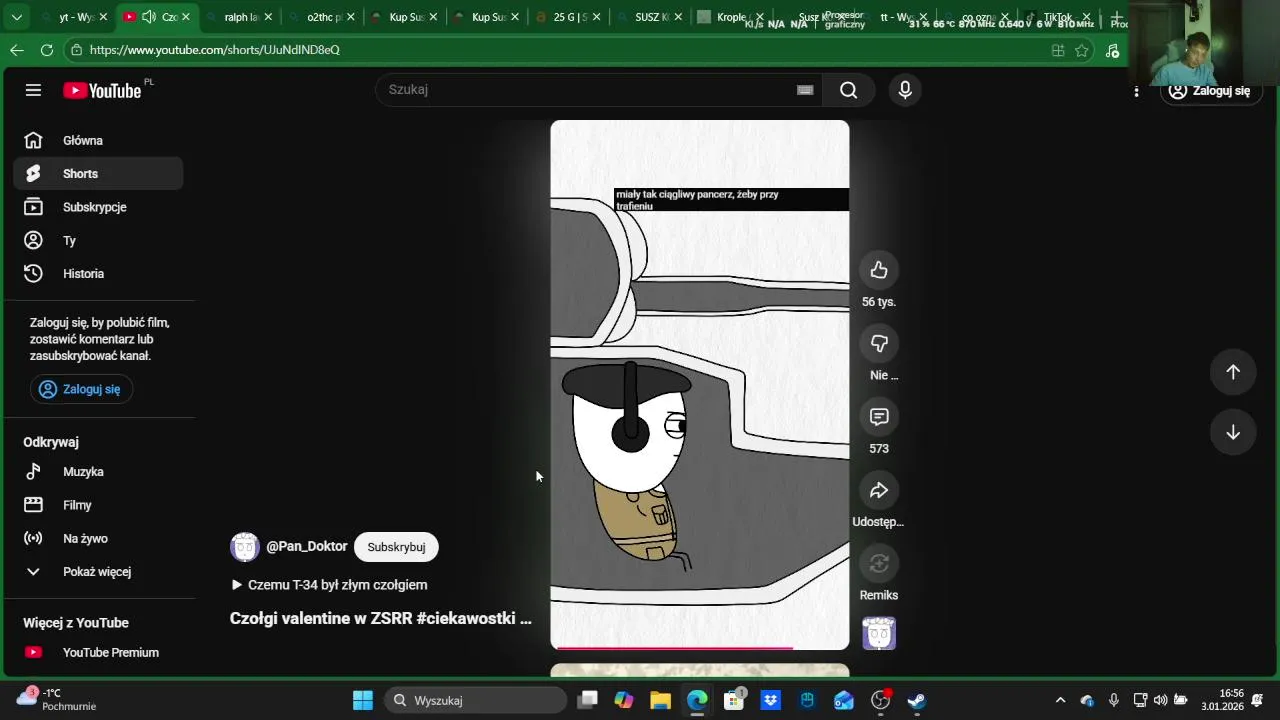
Task: Switch to the ralph la tab
Action: pyautogui.click(x=241, y=17)
